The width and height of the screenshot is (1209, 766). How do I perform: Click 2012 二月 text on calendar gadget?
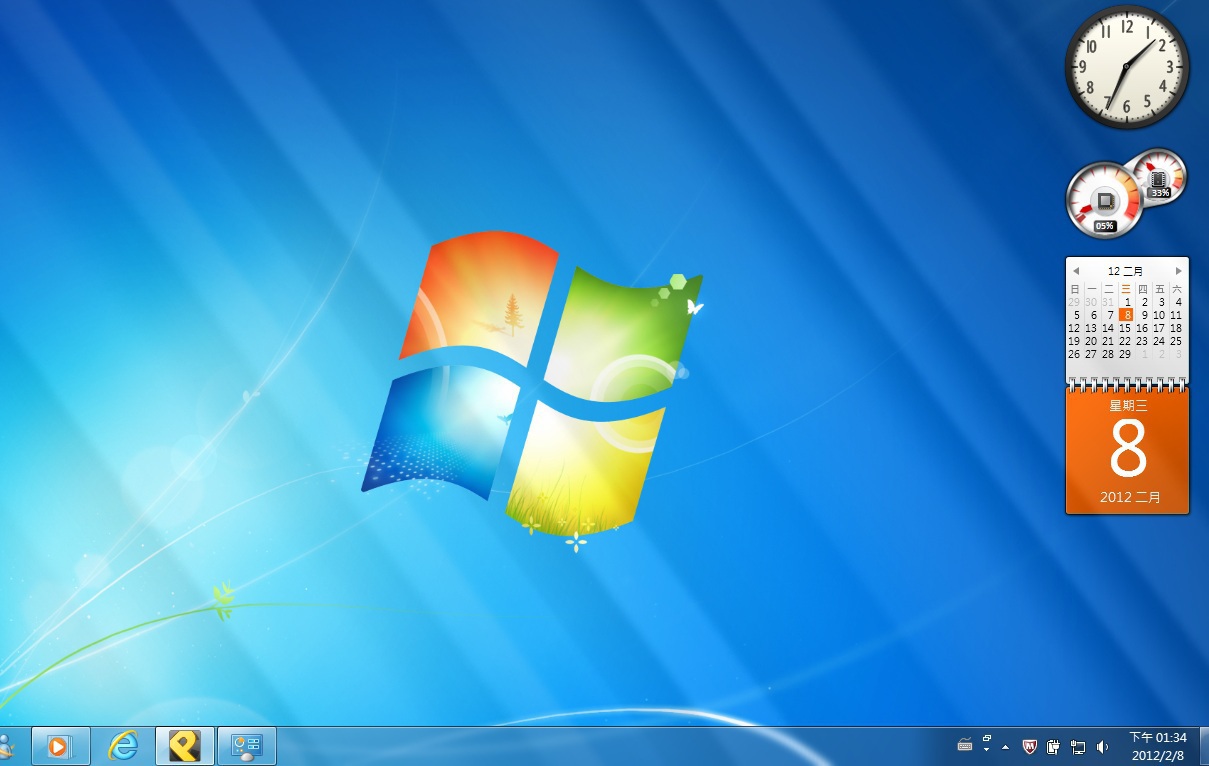1130,497
